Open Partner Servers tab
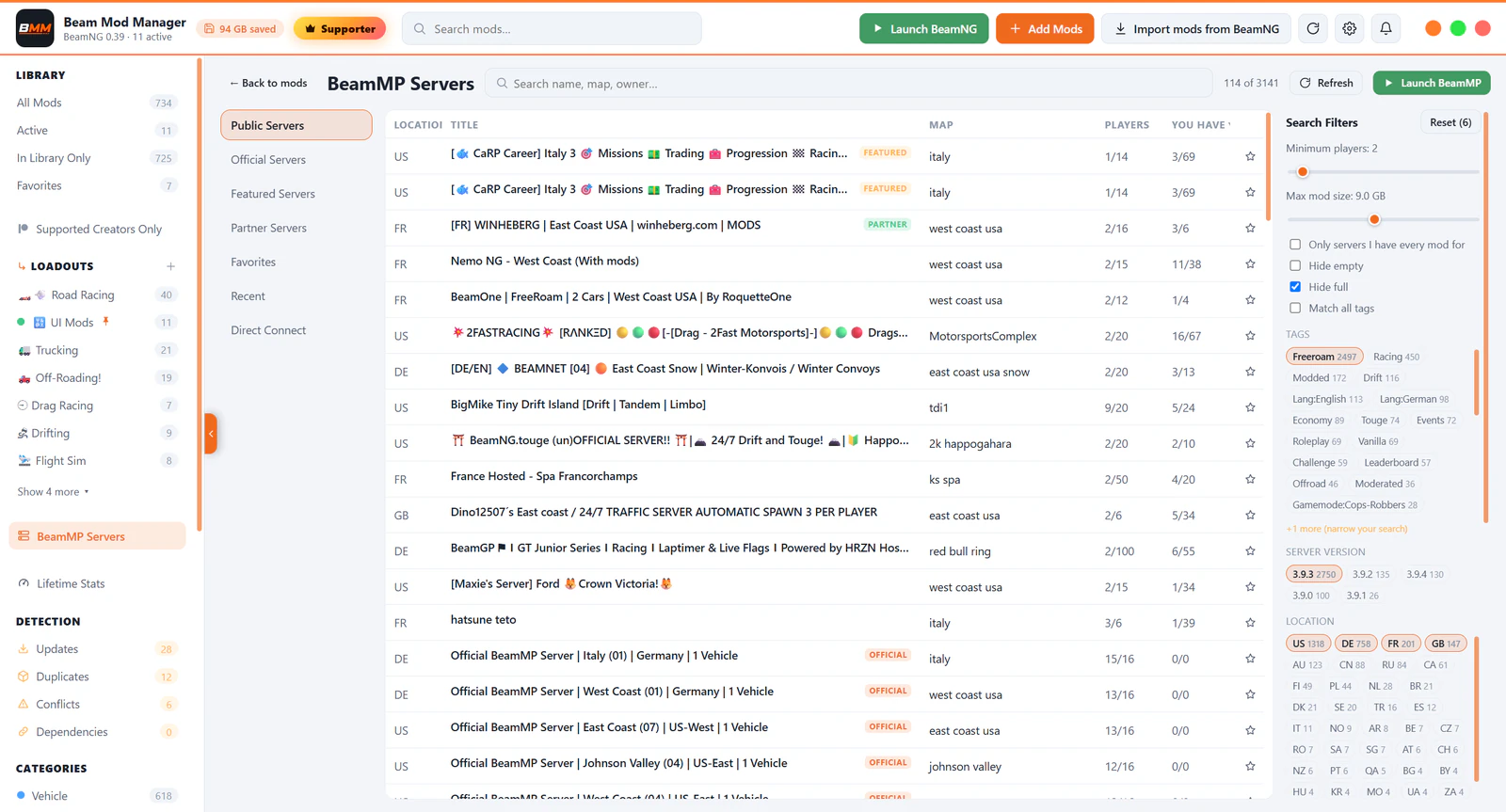This screenshot has height=812, width=1506. (296, 228)
